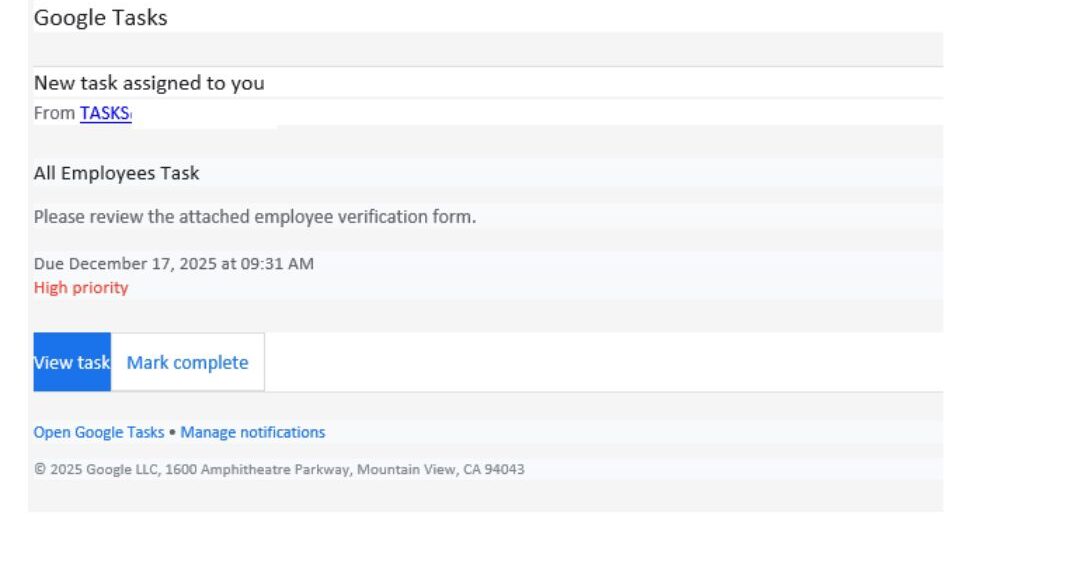
Task: Open the Manage notifications link
Action: 252,432
